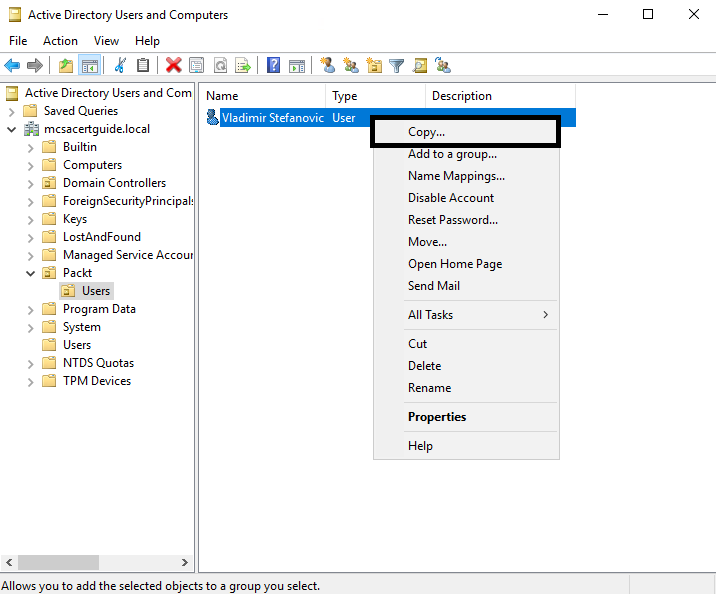This screenshot has width=716, height=594.
Task: Open Help via blue question mark icon
Action: coord(273,66)
